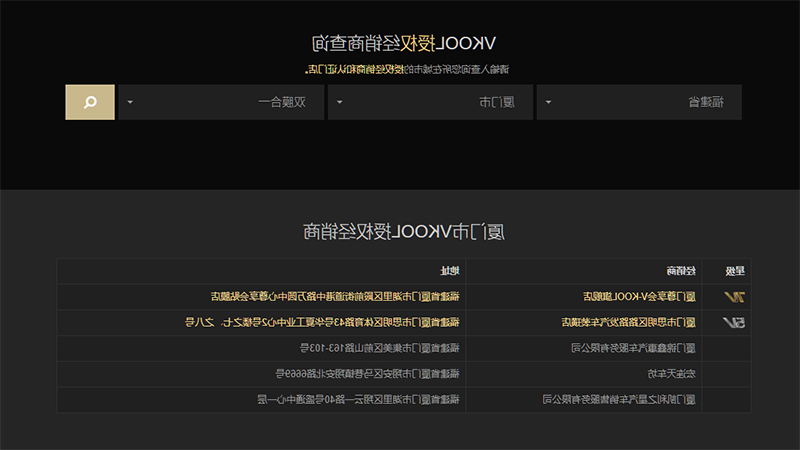Open the 厦门市 city dropdown arrow

click(340, 102)
